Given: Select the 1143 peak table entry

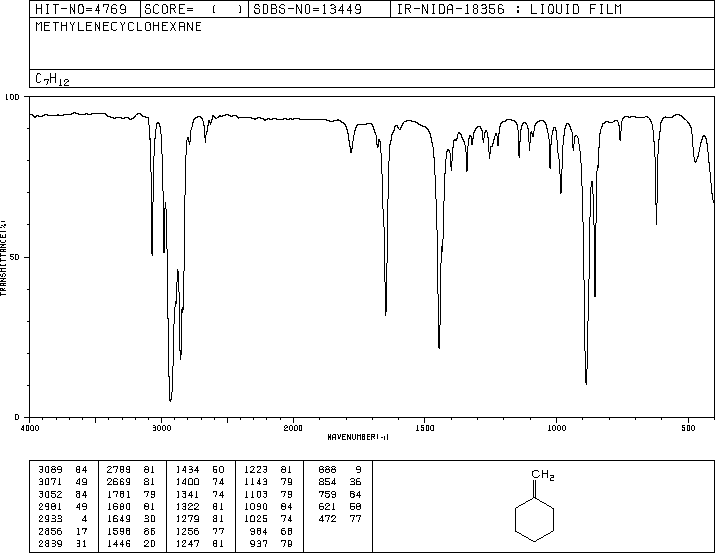Looking at the screenshot, I should point(268,482).
